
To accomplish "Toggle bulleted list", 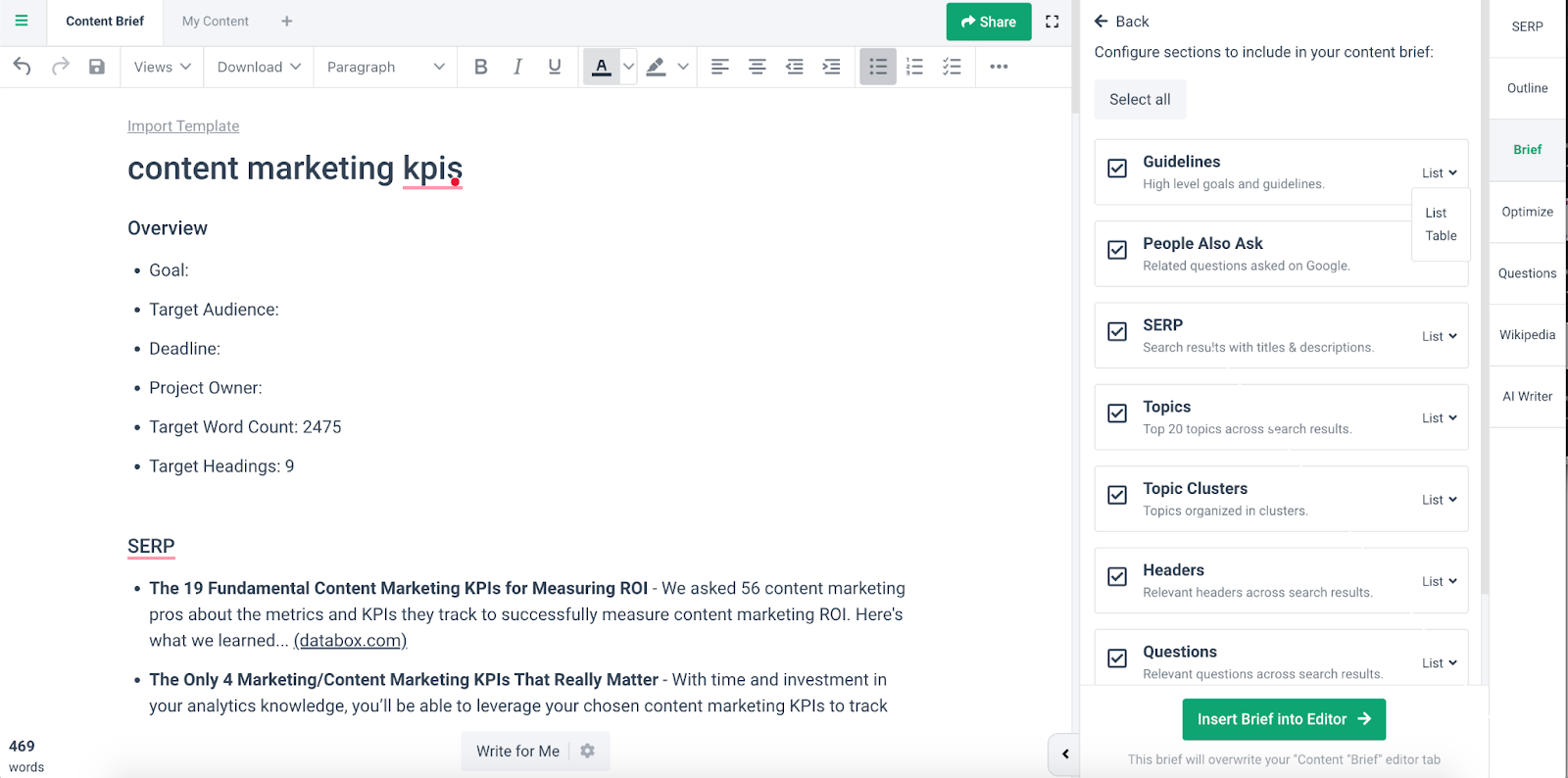I will [878, 67].
